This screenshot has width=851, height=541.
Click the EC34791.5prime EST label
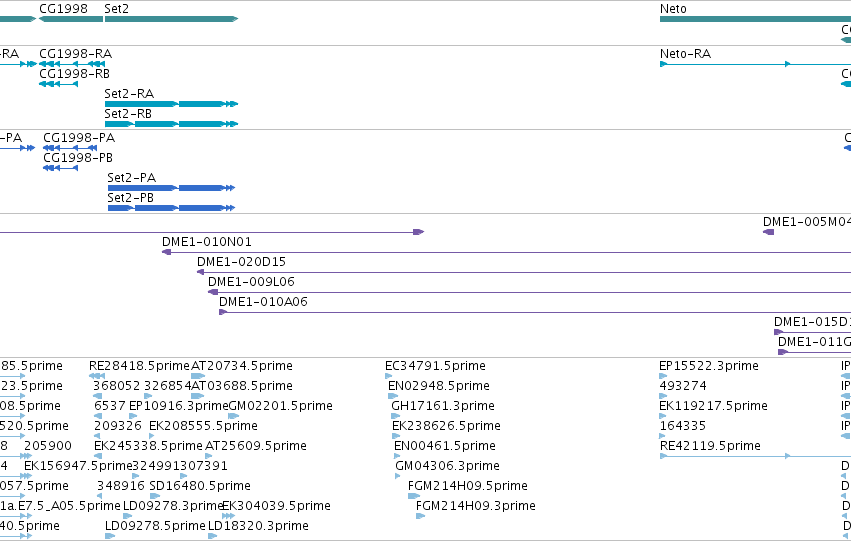[435, 366]
